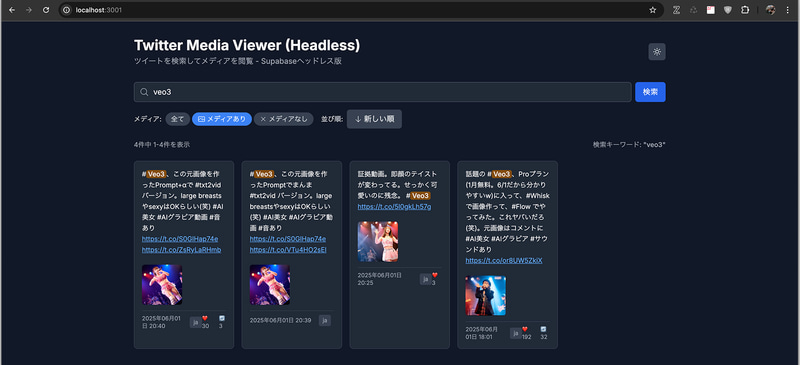Open S0GlHap74e link in the #txt2vid Prompt+α card
Screen dimensions: 800x365
point(180,239)
